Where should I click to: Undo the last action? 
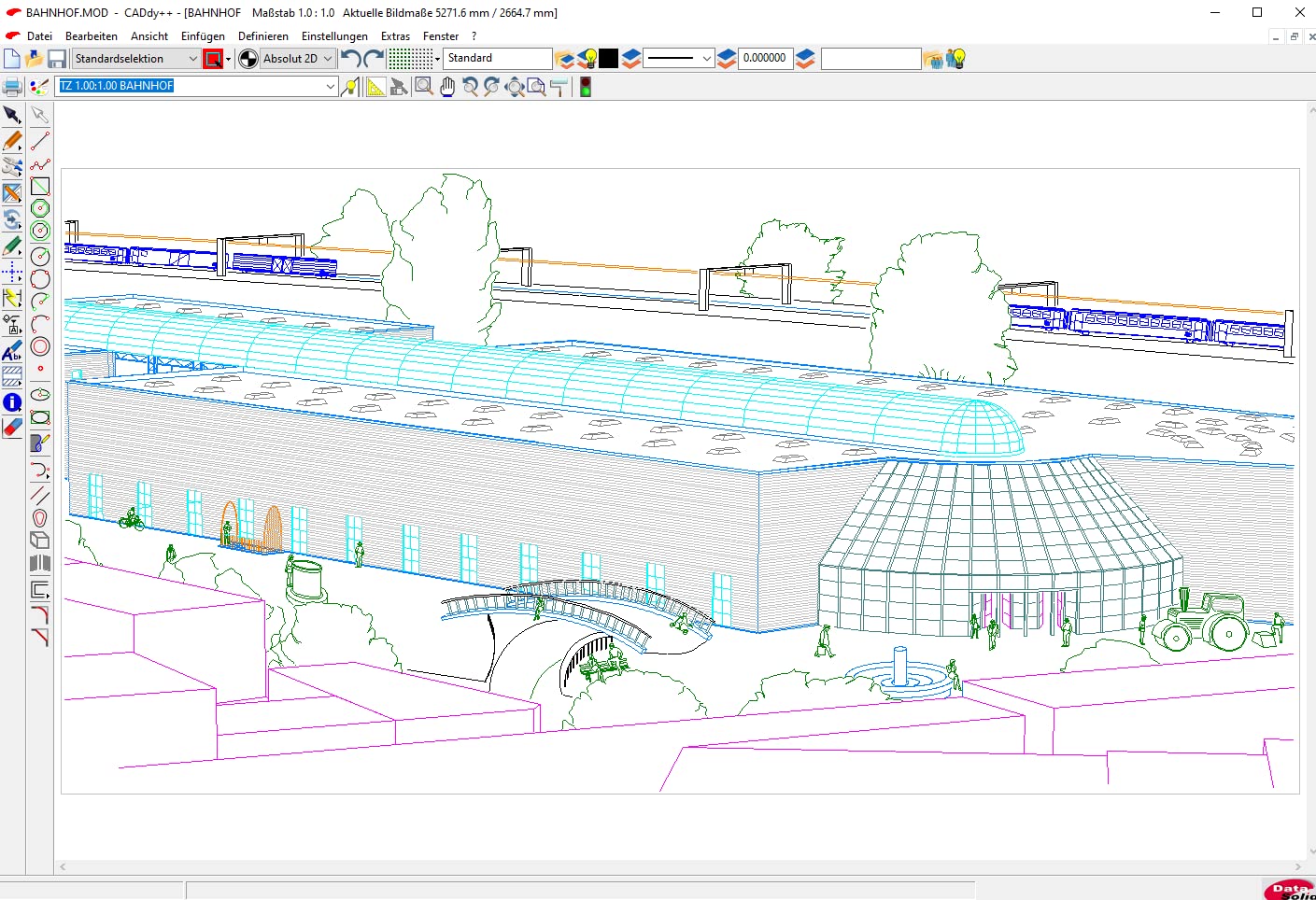tap(350, 59)
